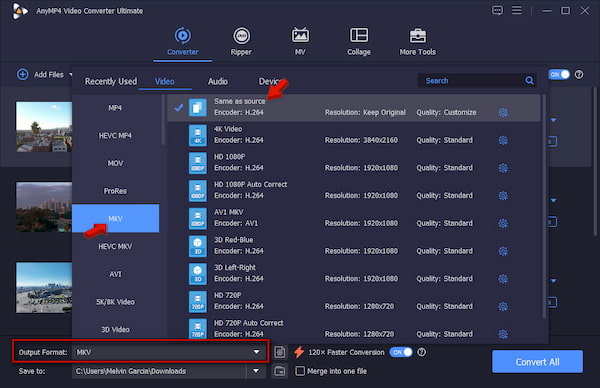The width and height of the screenshot is (600, 388).
Task: Click the search magnifier icon
Action: (529, 80)
